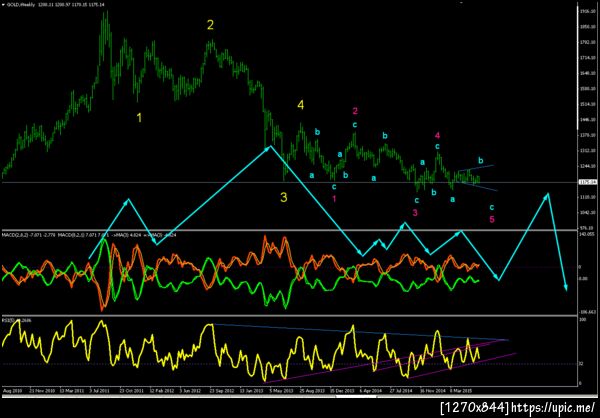Click the 1042.10 price scale label

(586, 212)
